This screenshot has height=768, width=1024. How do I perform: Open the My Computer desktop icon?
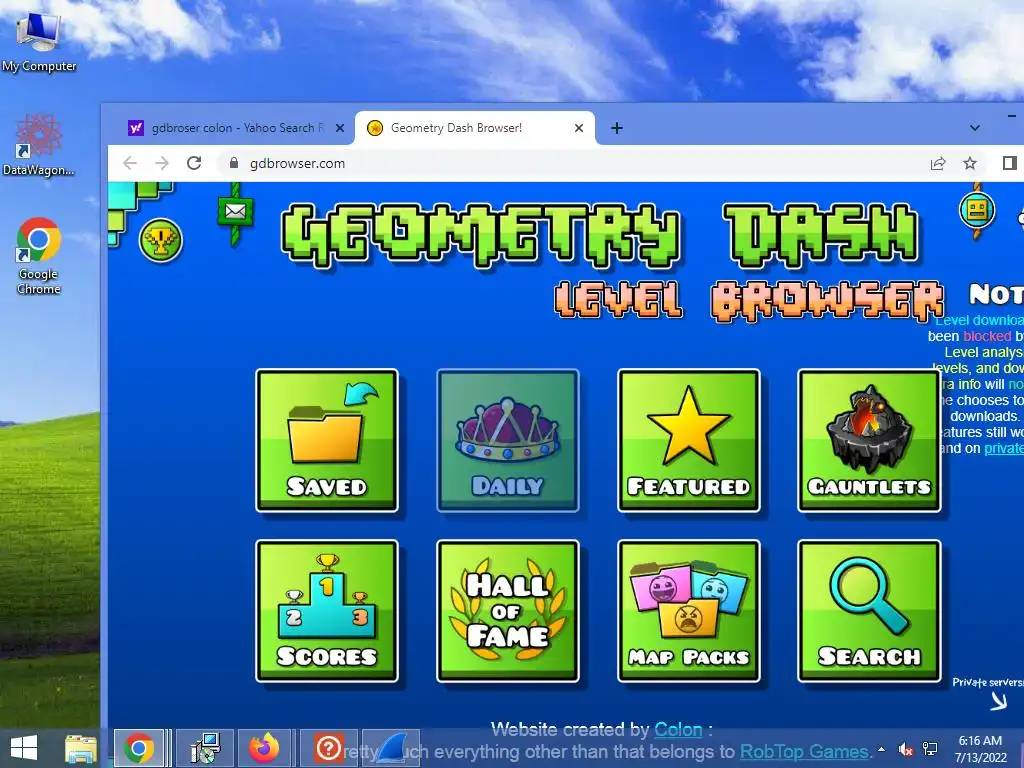39,42
